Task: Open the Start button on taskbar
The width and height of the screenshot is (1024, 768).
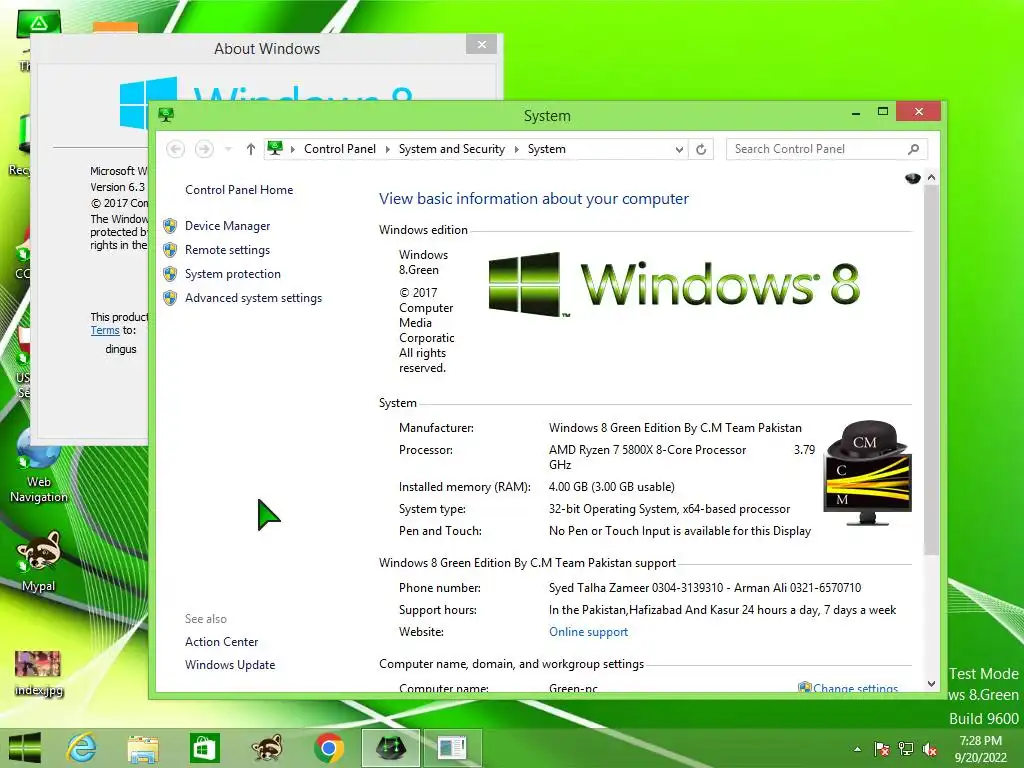Action: [x=25, y=748]
